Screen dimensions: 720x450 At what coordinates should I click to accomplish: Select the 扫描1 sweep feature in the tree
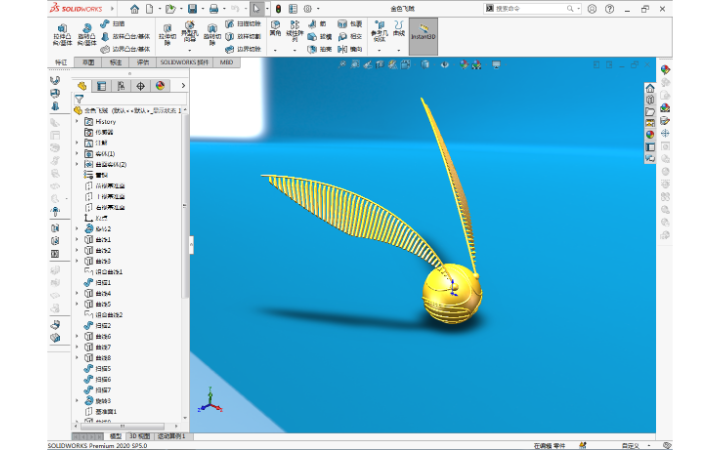point(103,282)
